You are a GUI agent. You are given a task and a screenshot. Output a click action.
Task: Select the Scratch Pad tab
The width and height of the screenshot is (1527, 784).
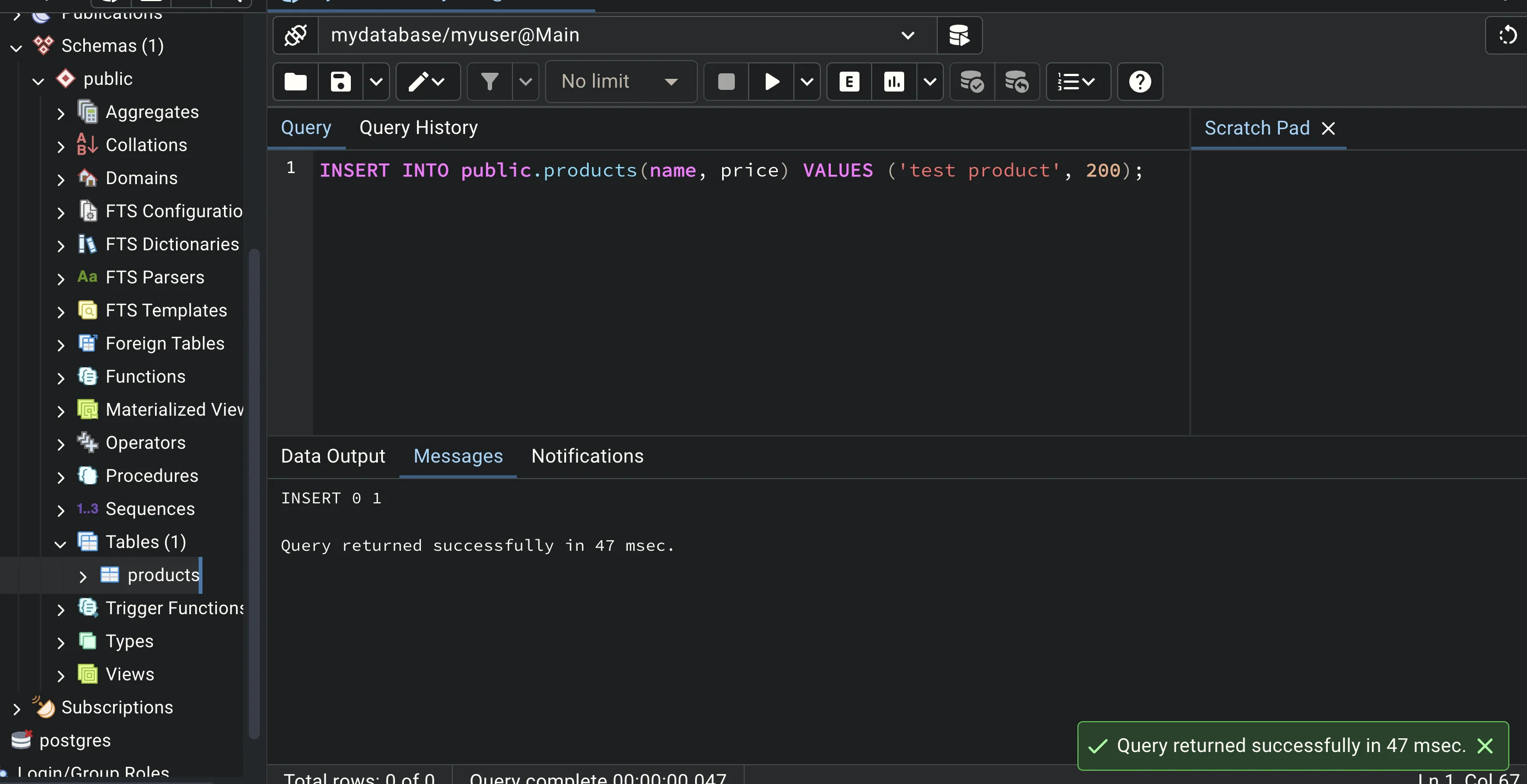pyautogui.click(x=1257, y=128)
